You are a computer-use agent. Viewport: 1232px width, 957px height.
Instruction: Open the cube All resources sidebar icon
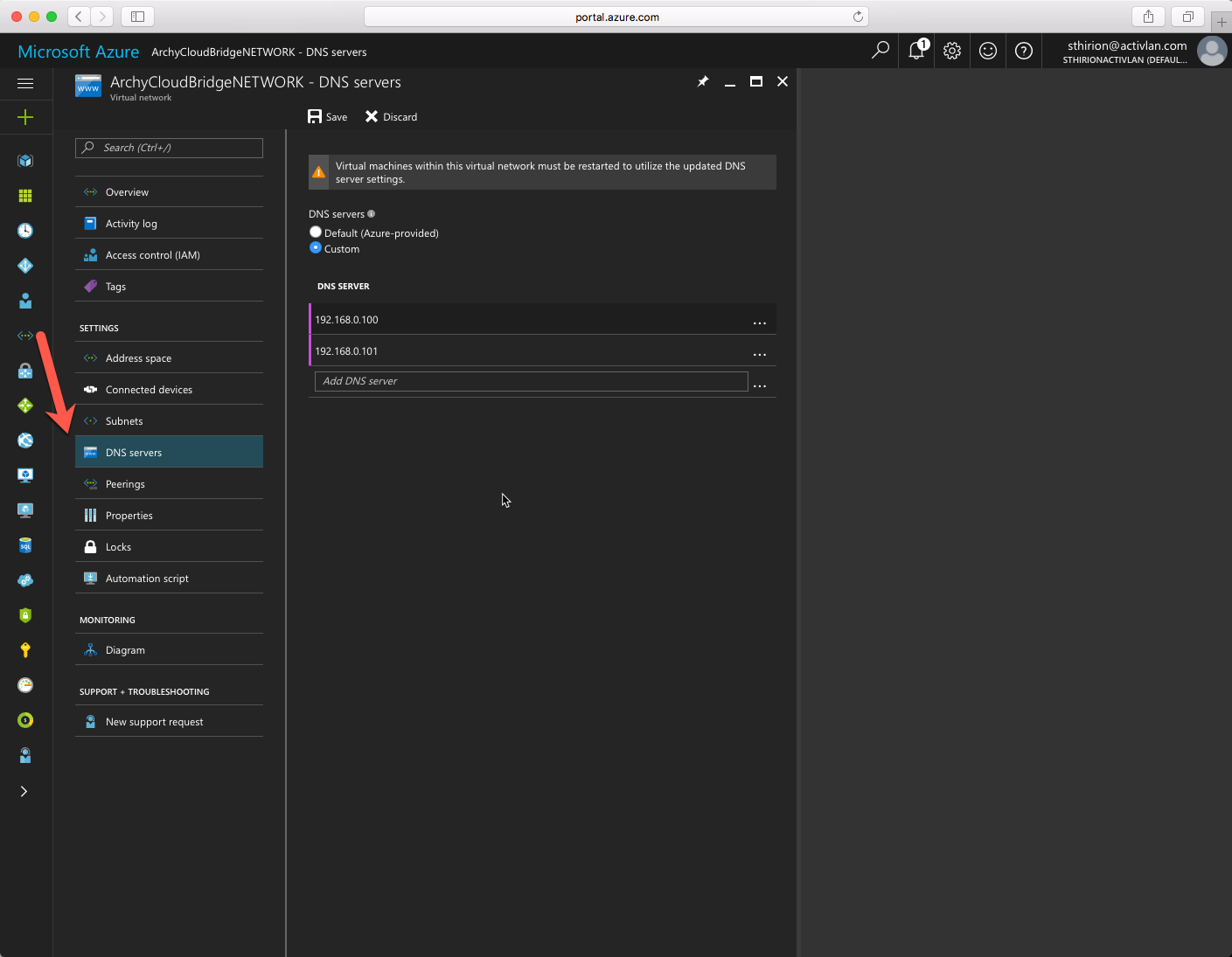pos(25,161)
